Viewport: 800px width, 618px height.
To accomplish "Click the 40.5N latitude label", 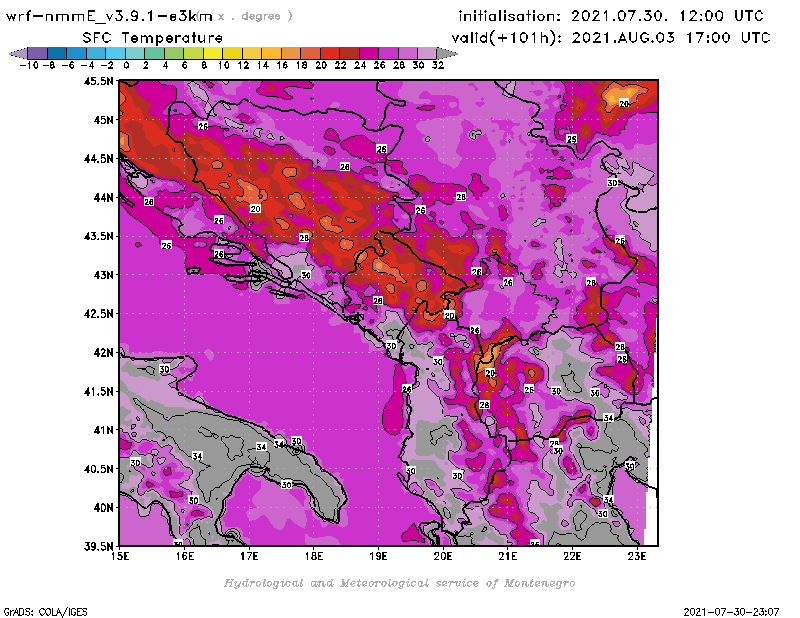I will [x=98, y=469].
